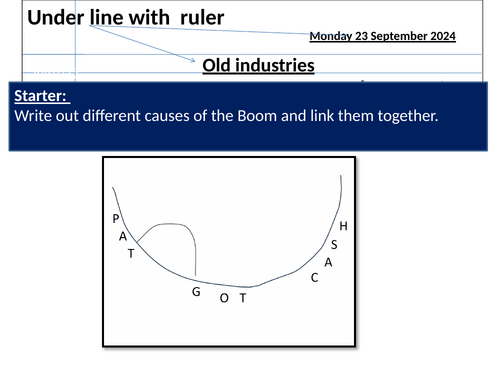Image resolution: width=500 pixels, height=375 pixels.
Task: Click the 'Write out different causes' sentence
Action: (226, 116)
